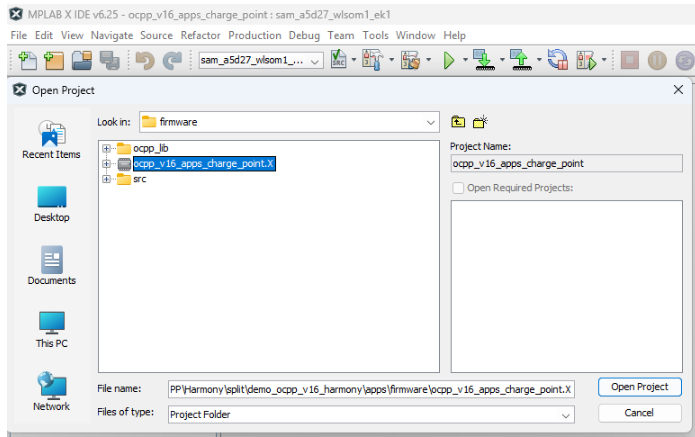Click the Cancel button

640,413
